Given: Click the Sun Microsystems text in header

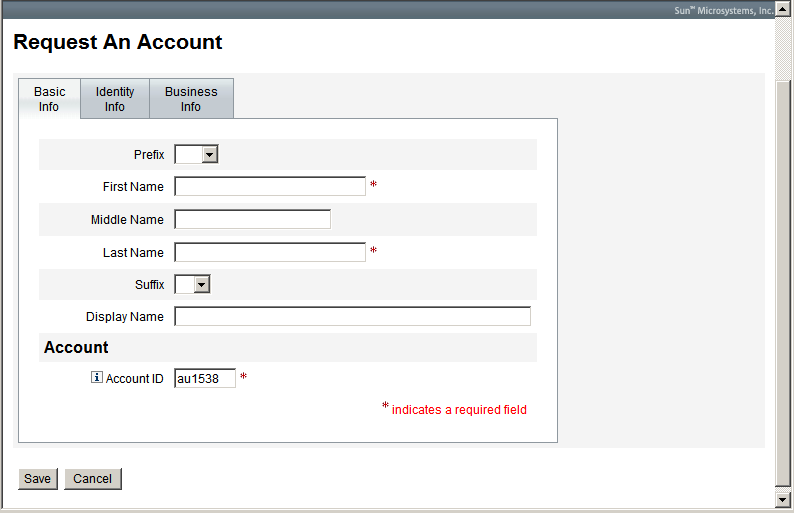Looking at the screenshot, I should (723, 10).
